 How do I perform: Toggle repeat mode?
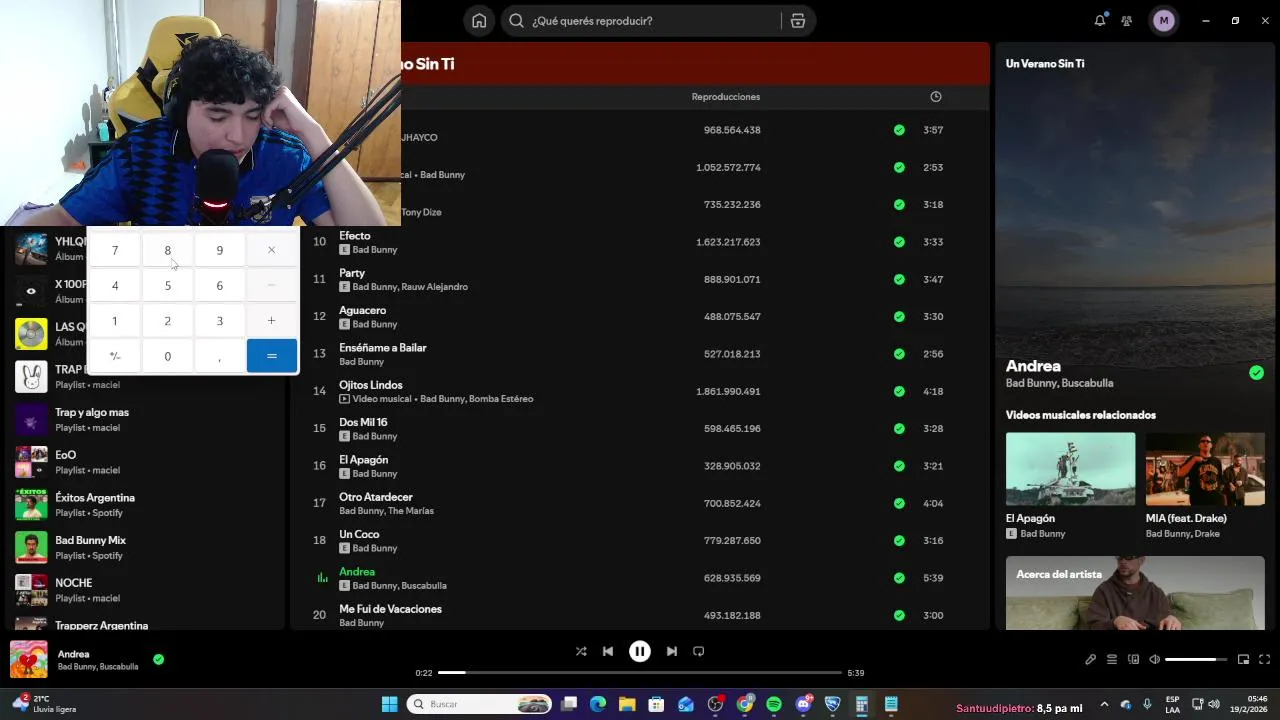[699, 651]
